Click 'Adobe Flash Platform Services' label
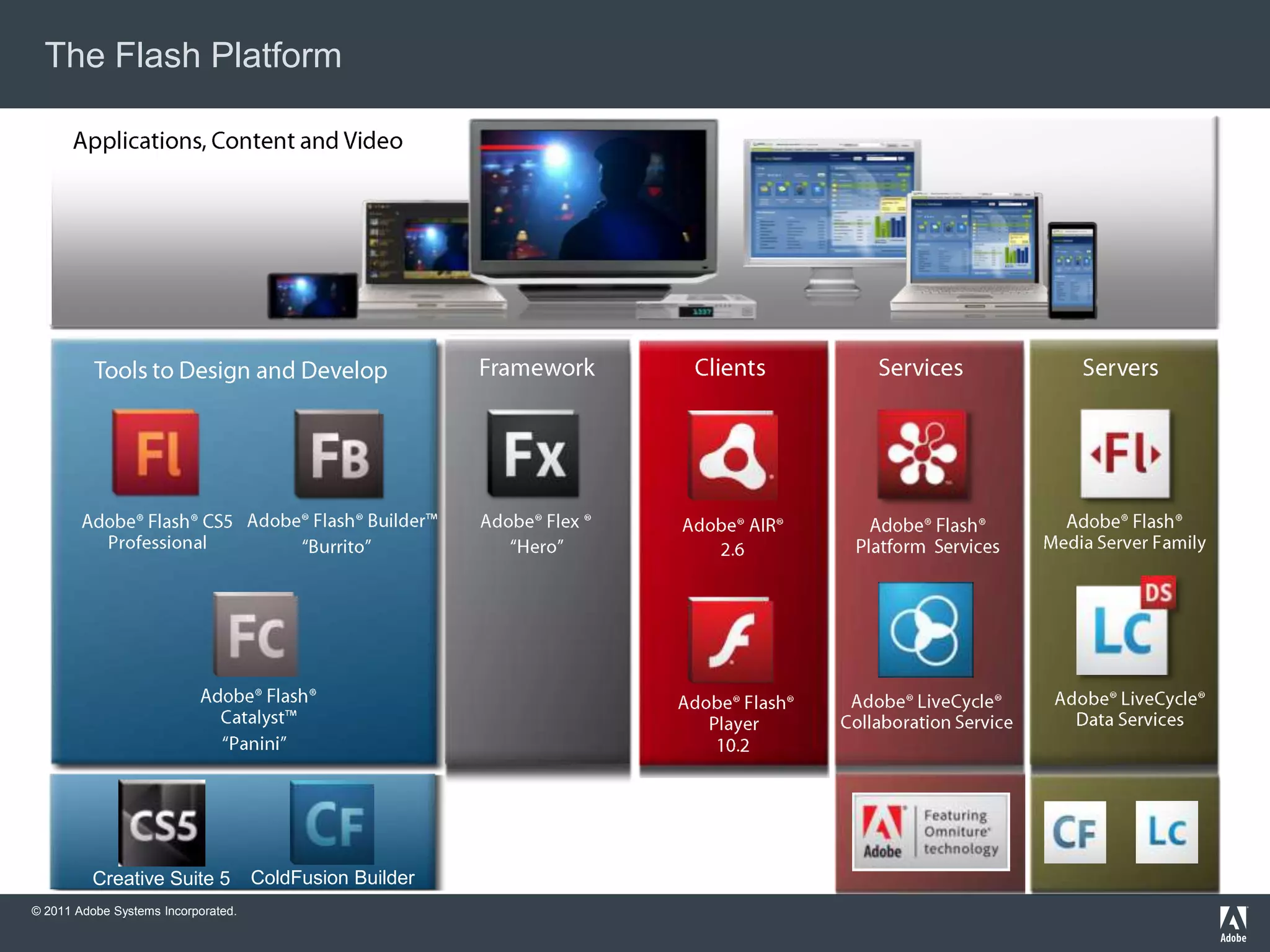Image resolution: width=1270 pixels, height=952 pixels. (928, 535)
